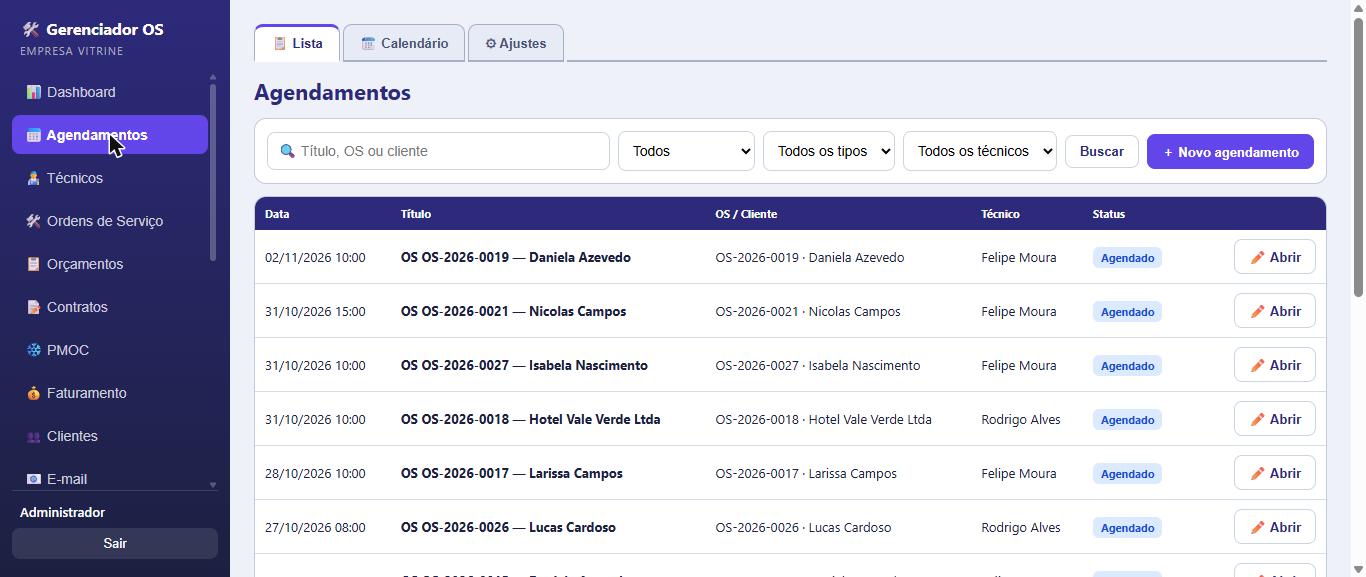Open Contratos from sidebar menu
The height and width of the screenshot is (577, 1366).
pyautogui.click(x=110, y=307)
